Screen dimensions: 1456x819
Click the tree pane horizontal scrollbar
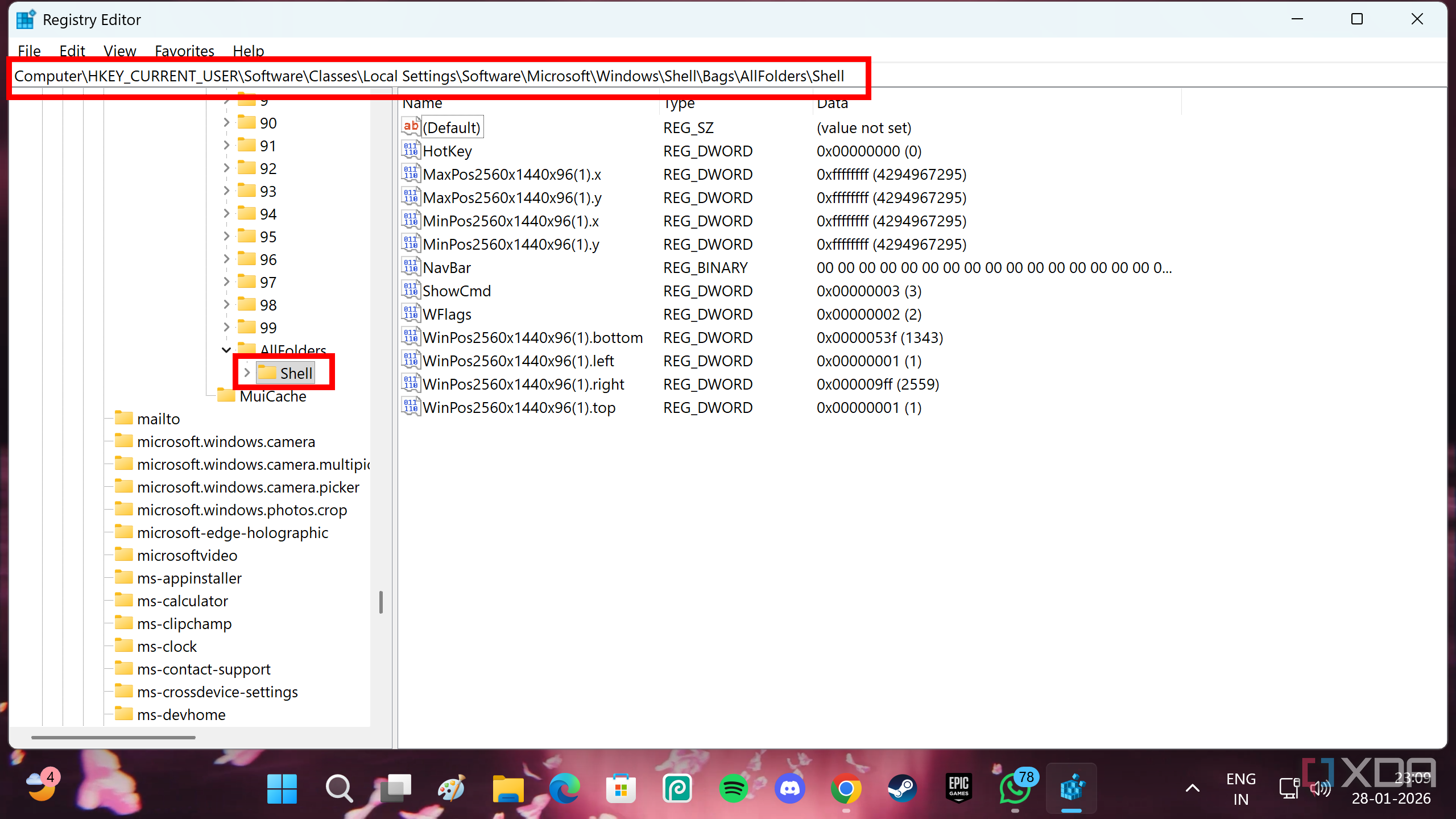113,737
